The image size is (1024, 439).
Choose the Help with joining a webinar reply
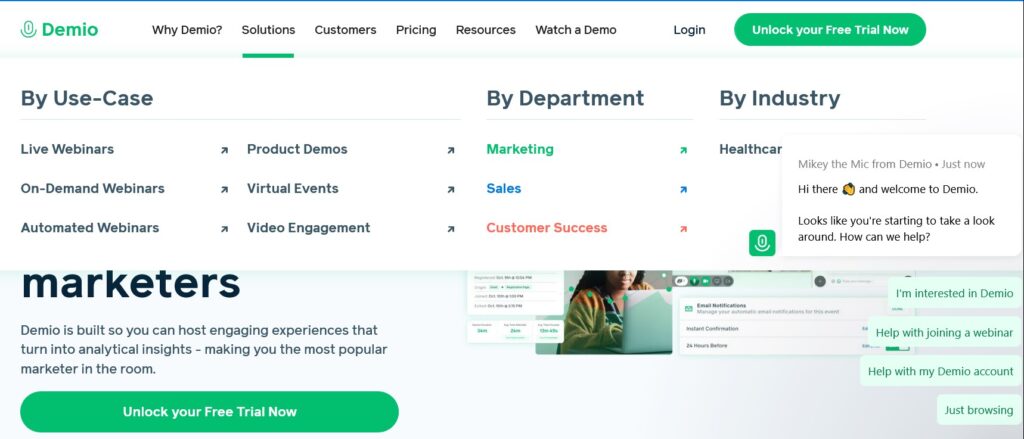[944, 333]
